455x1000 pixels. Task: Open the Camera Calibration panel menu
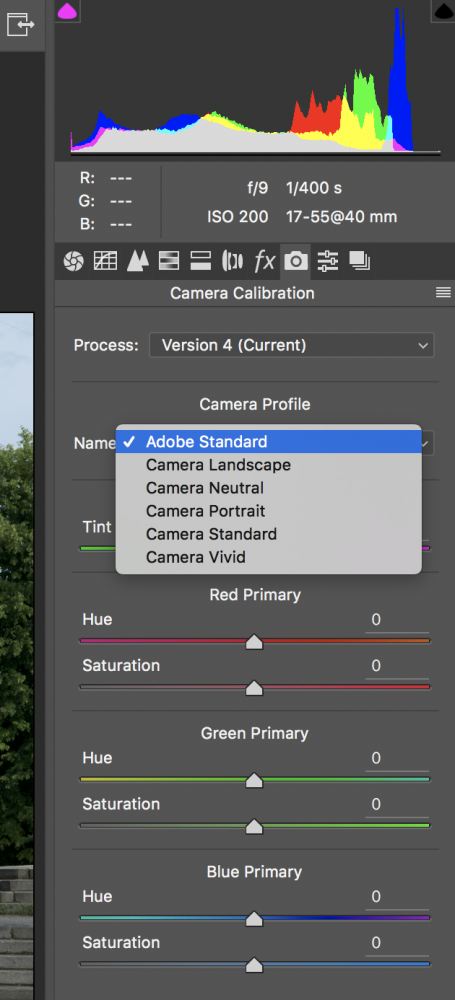tap(443, 293)
